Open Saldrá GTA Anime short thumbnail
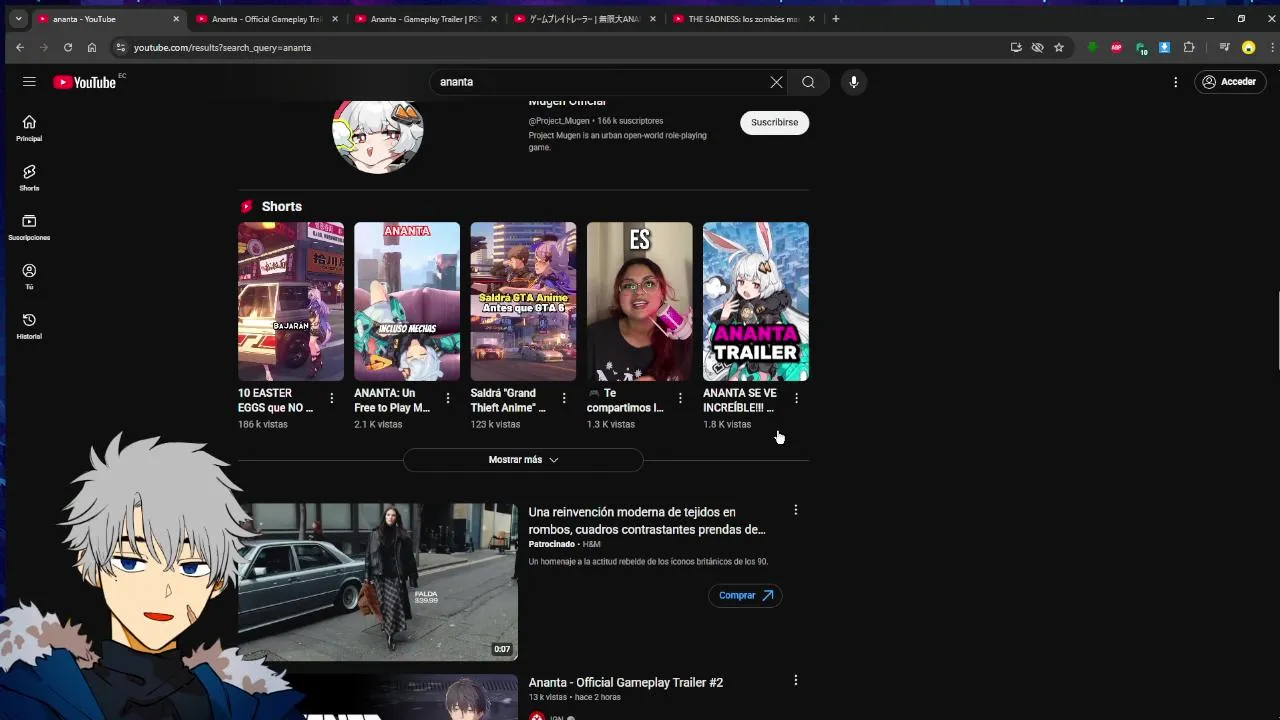This screenshot has height=720, width=1280. 523,301
